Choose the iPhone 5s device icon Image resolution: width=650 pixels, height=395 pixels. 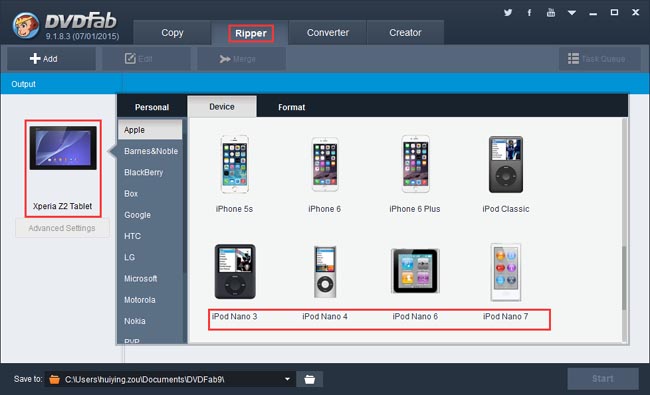(x=235, y=164)
